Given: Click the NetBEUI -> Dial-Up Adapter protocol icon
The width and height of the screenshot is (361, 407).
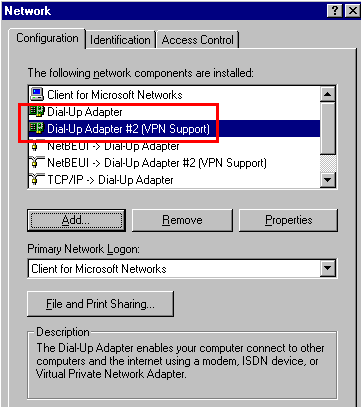Looking at the screenshot, I should tap(37, 146).
